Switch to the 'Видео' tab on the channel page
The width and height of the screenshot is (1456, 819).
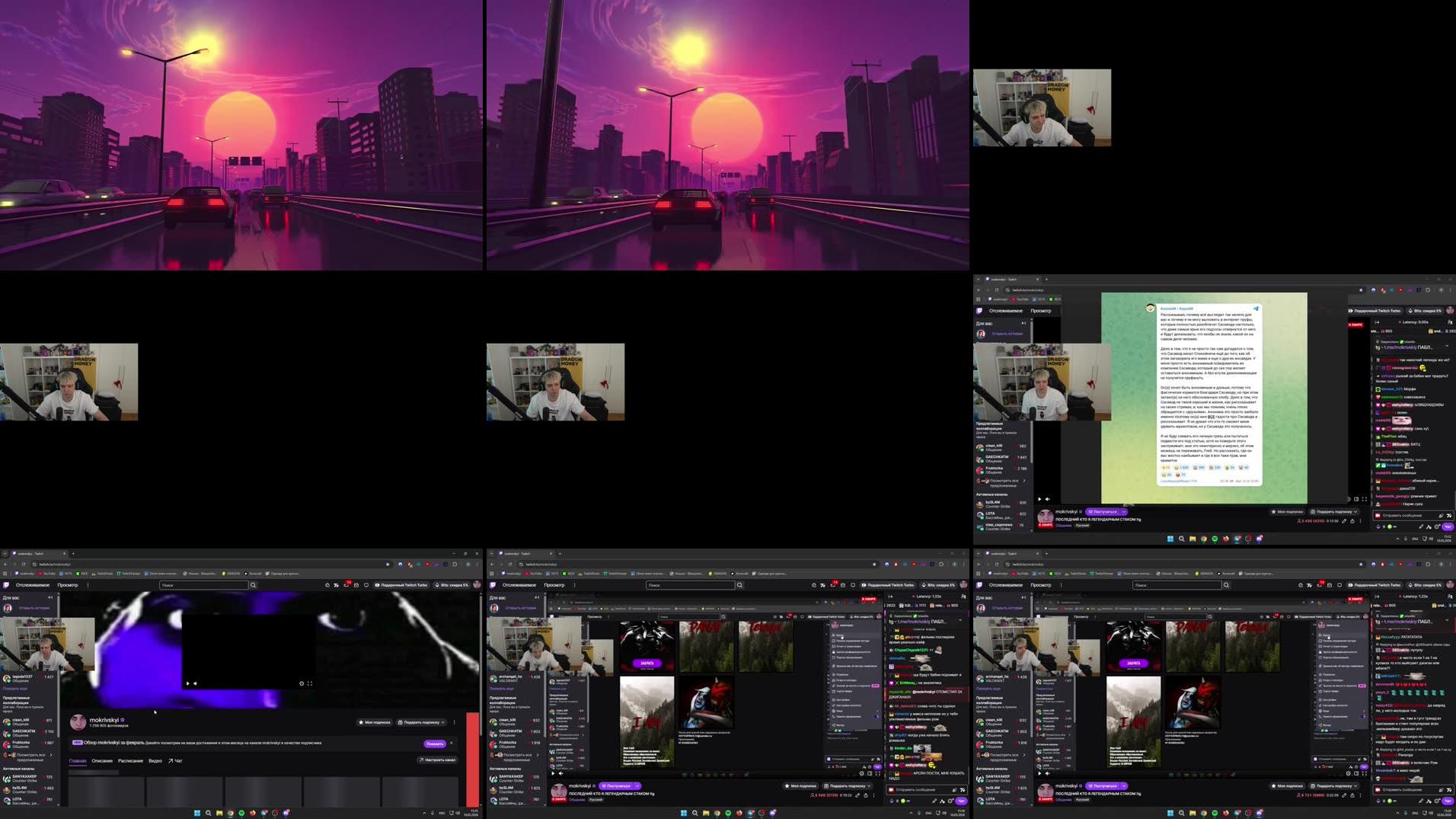pyautogui.click(x=155, y=760)
